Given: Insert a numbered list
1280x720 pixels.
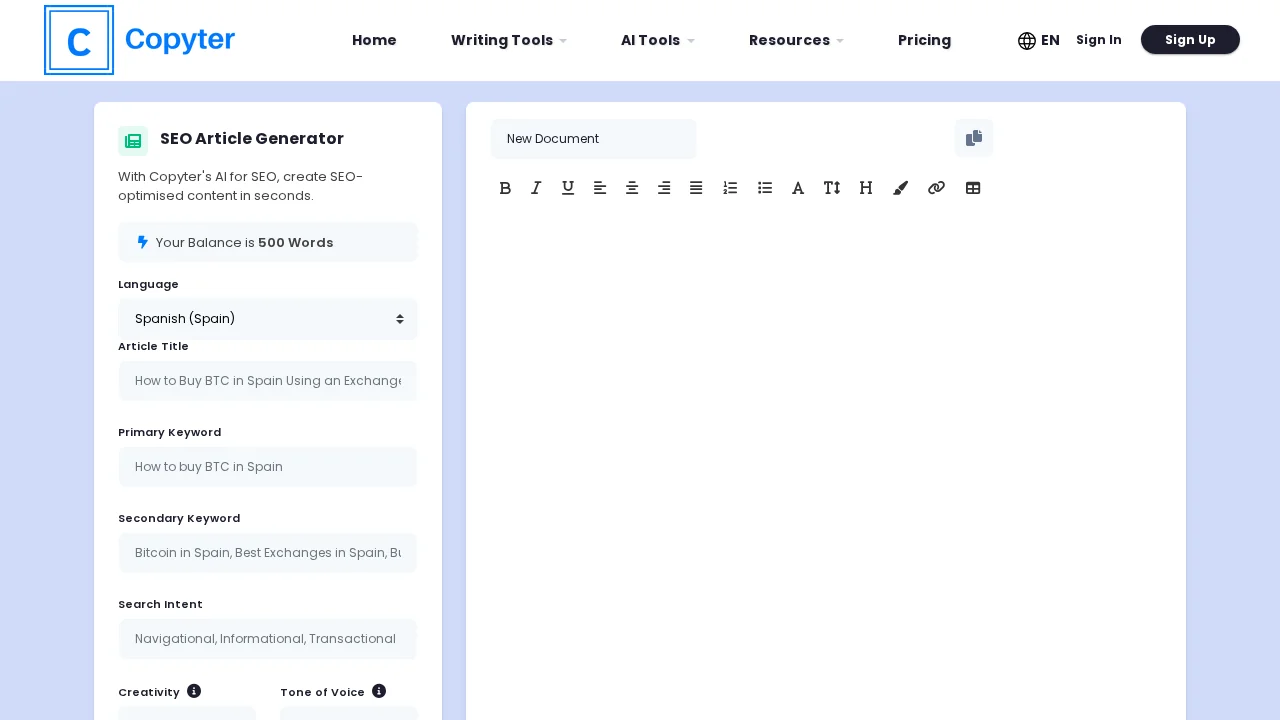Looking at the screenshot, I should point(730,188).
